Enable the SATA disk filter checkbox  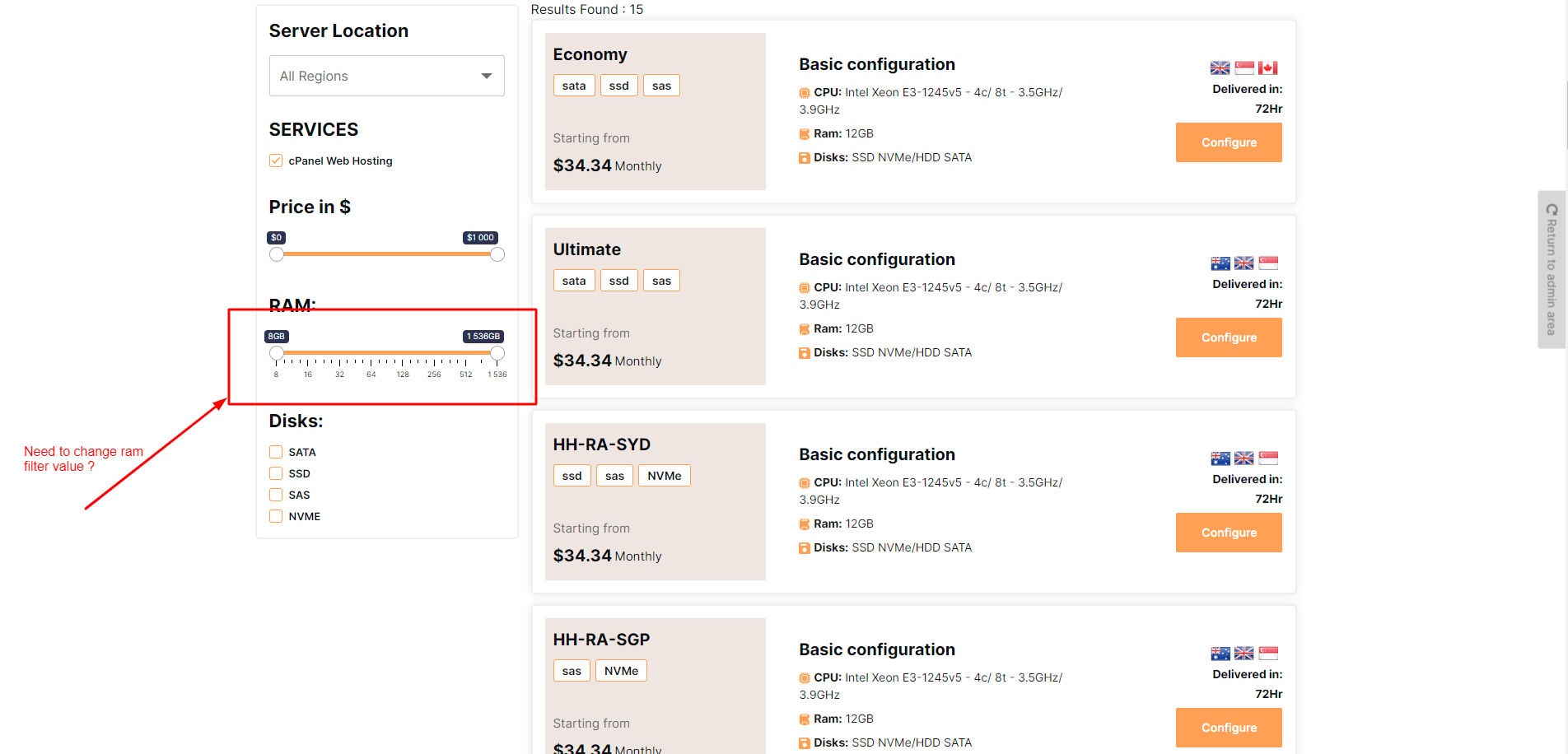(276, 452)
